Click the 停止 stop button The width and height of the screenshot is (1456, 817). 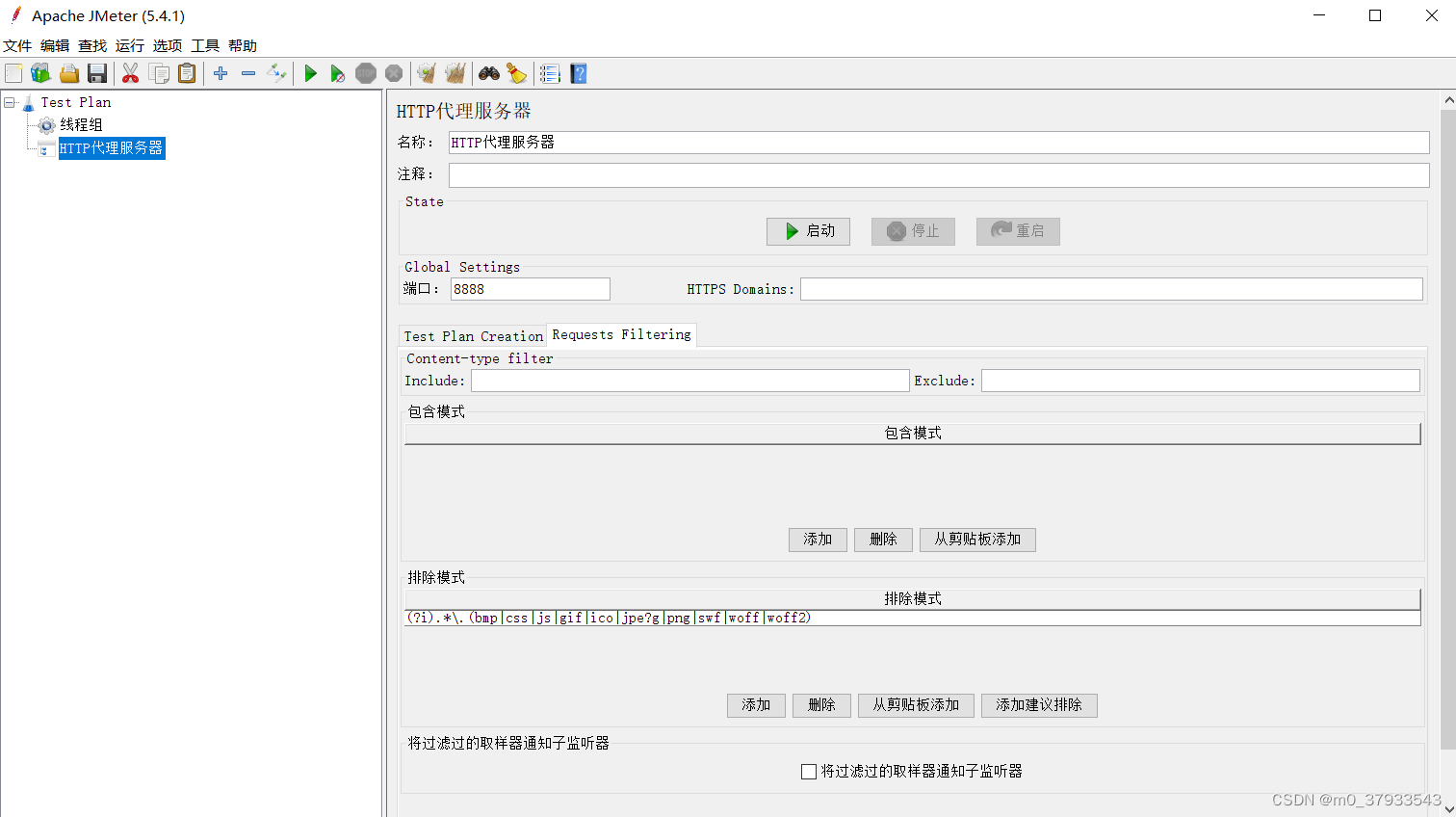913,231
